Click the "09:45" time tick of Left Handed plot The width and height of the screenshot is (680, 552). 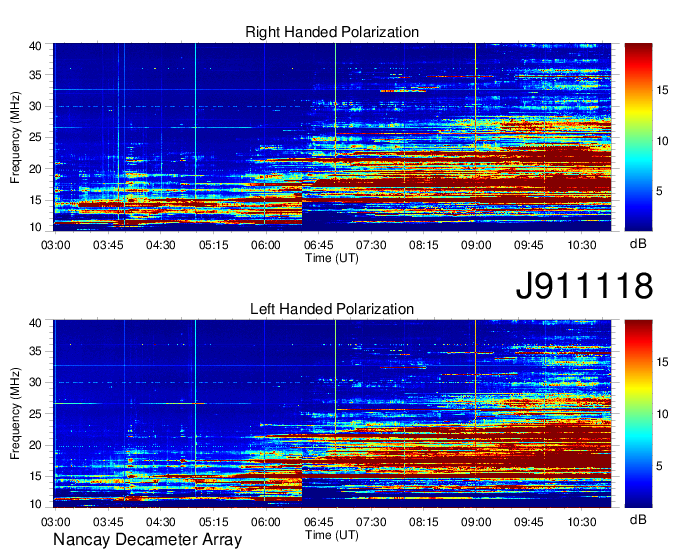click(x=529, y=522)
